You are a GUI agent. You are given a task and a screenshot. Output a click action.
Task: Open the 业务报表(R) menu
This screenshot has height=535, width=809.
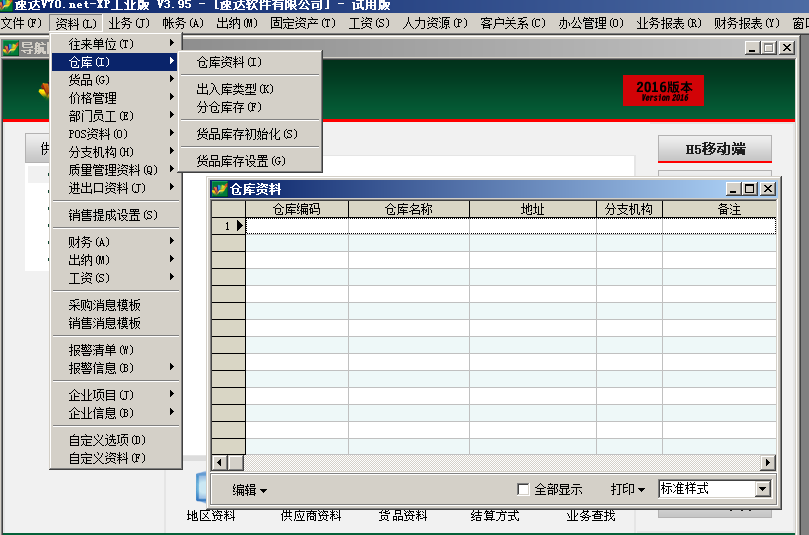[669, 24]
